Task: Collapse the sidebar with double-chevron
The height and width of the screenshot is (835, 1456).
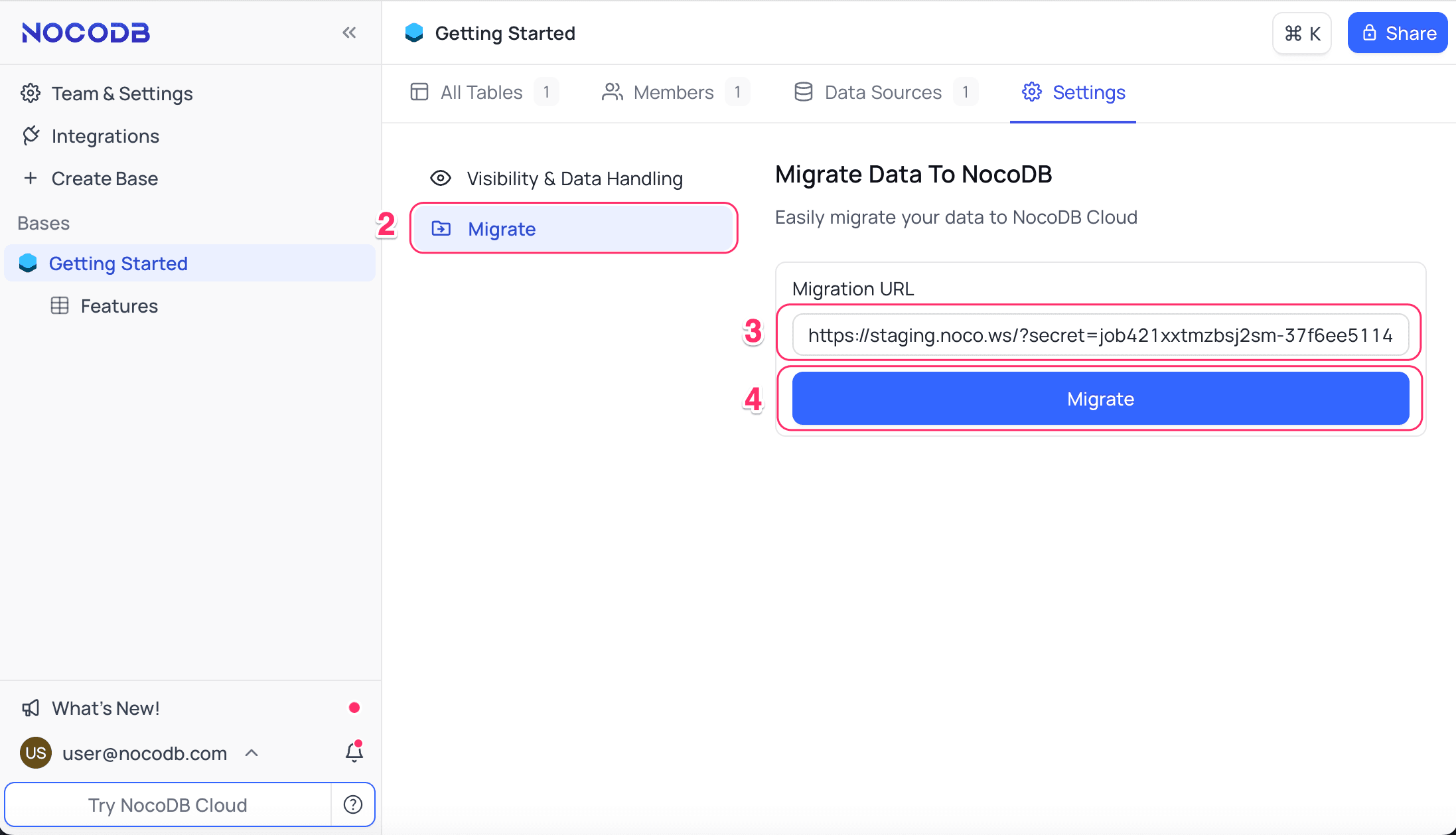Action: (350, 32)
